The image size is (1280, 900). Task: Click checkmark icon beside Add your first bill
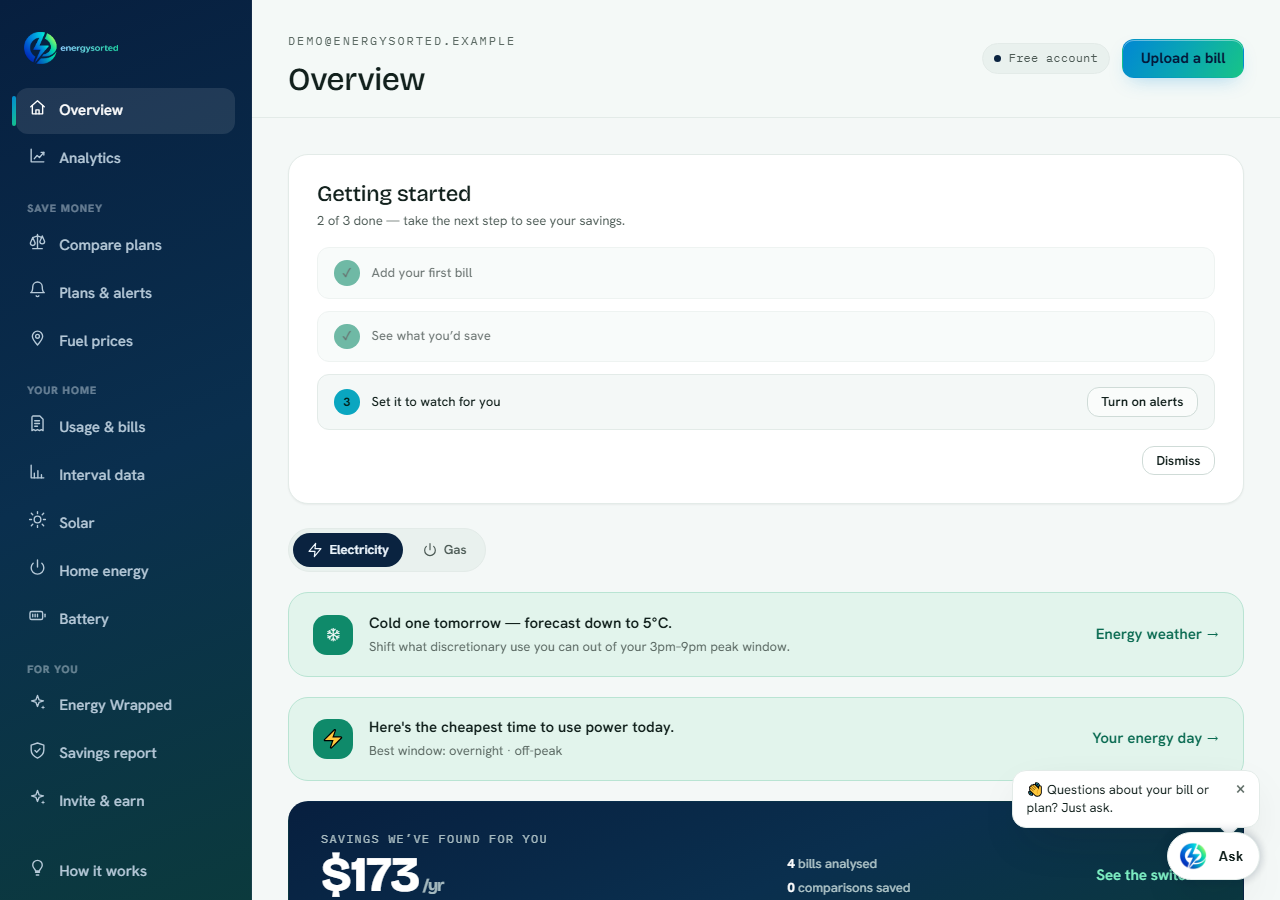point(347,273)
